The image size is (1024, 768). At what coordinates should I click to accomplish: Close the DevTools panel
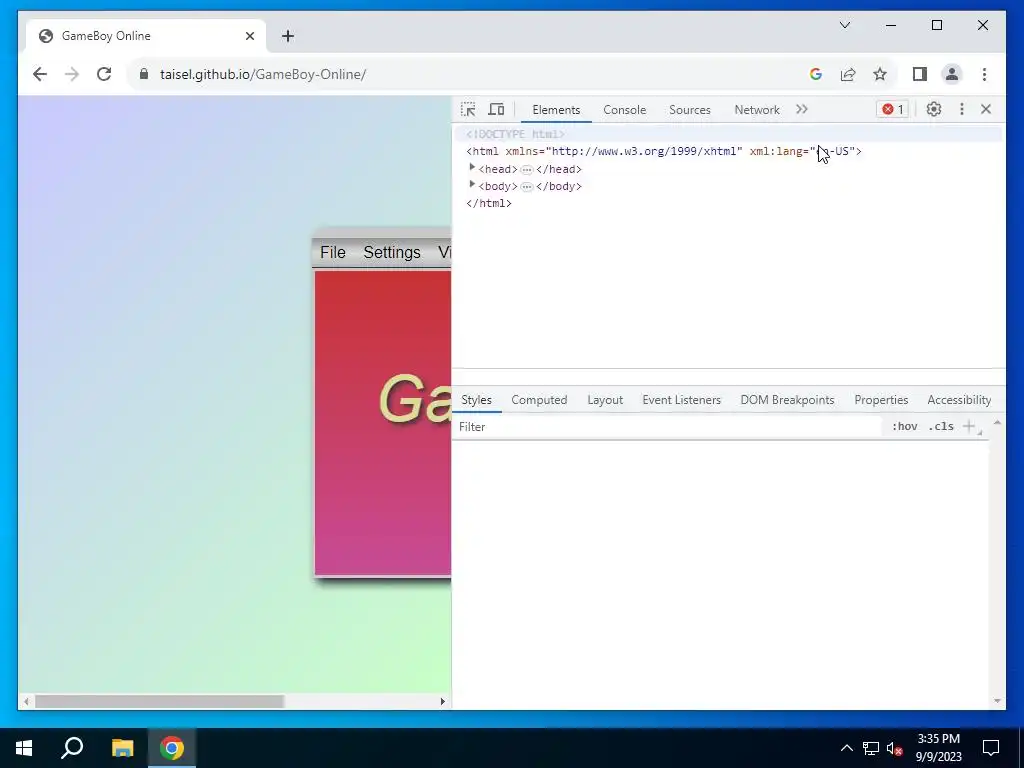point(986,109)
